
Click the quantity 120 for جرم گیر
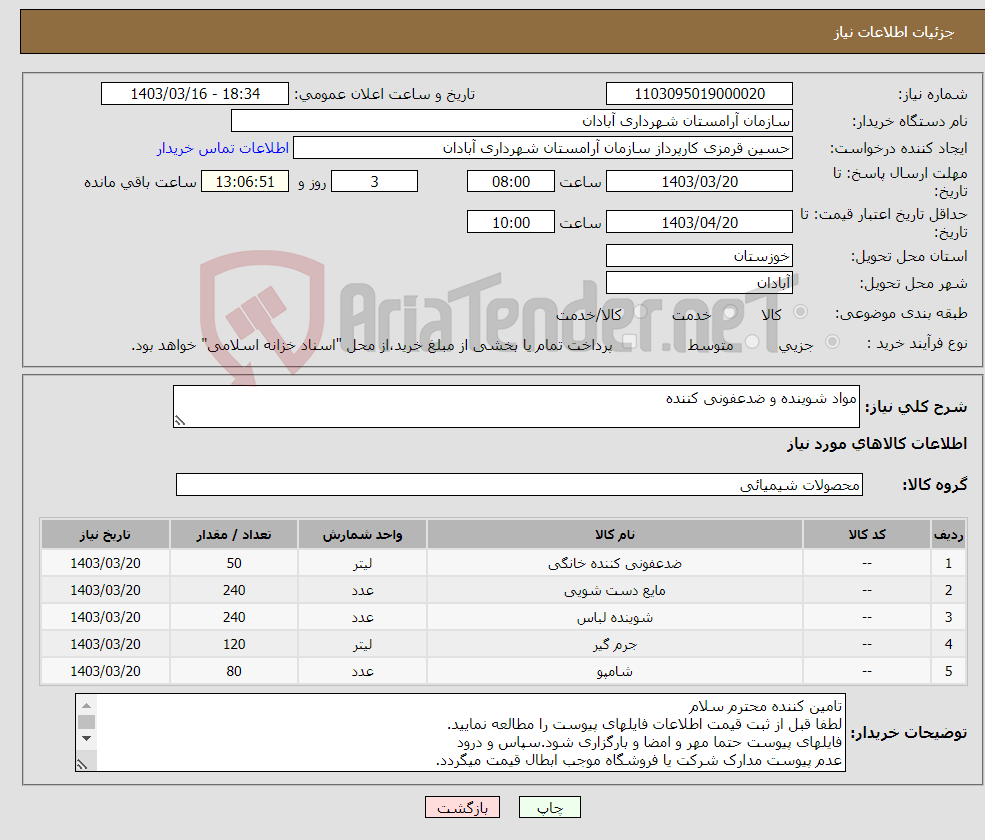(x=234, y=644)
